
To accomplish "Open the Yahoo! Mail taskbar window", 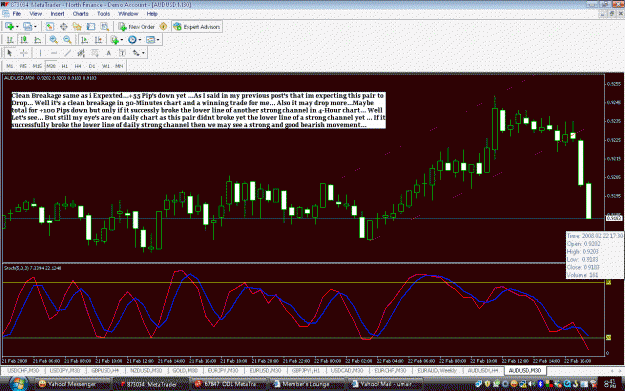I will click(386, 384).
